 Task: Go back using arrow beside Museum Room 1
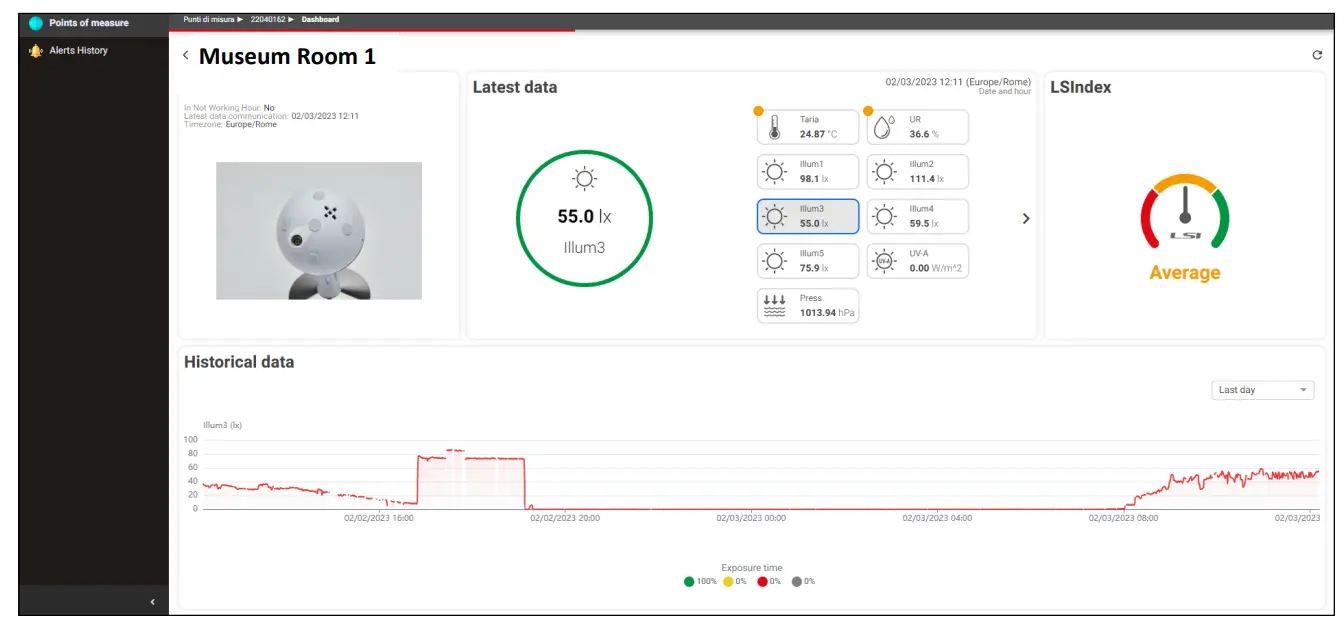point(186,56)
